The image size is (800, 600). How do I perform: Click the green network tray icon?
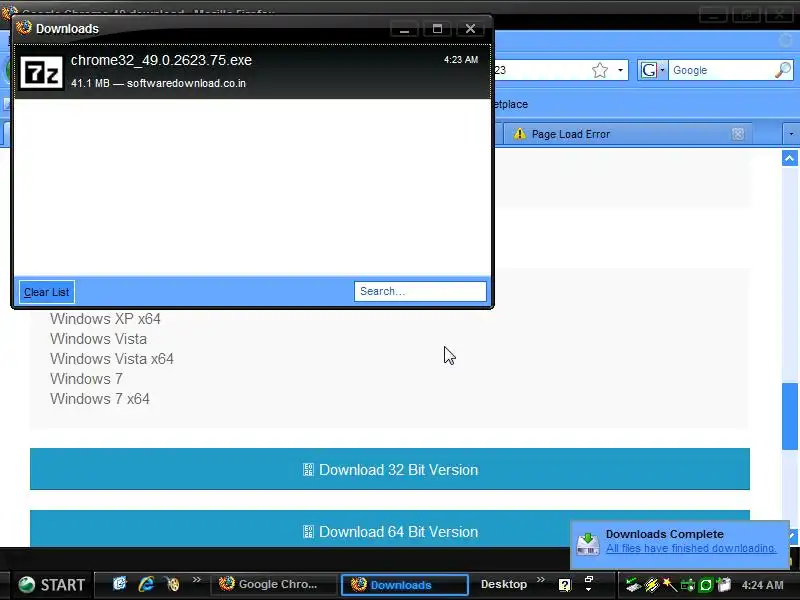[688, 585]
